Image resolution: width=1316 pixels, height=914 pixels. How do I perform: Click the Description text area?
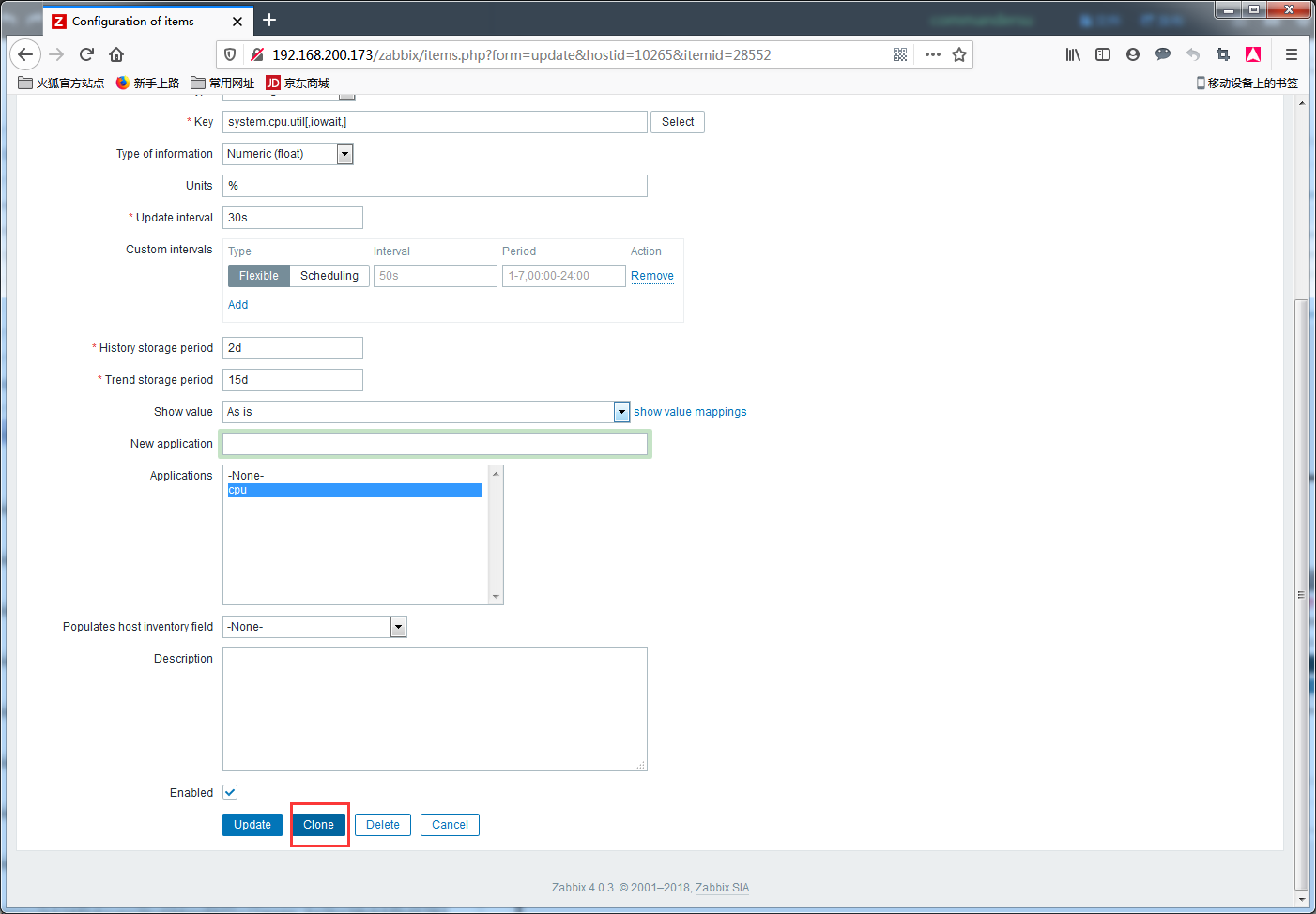pyautogui.click(x=435, y=709)
